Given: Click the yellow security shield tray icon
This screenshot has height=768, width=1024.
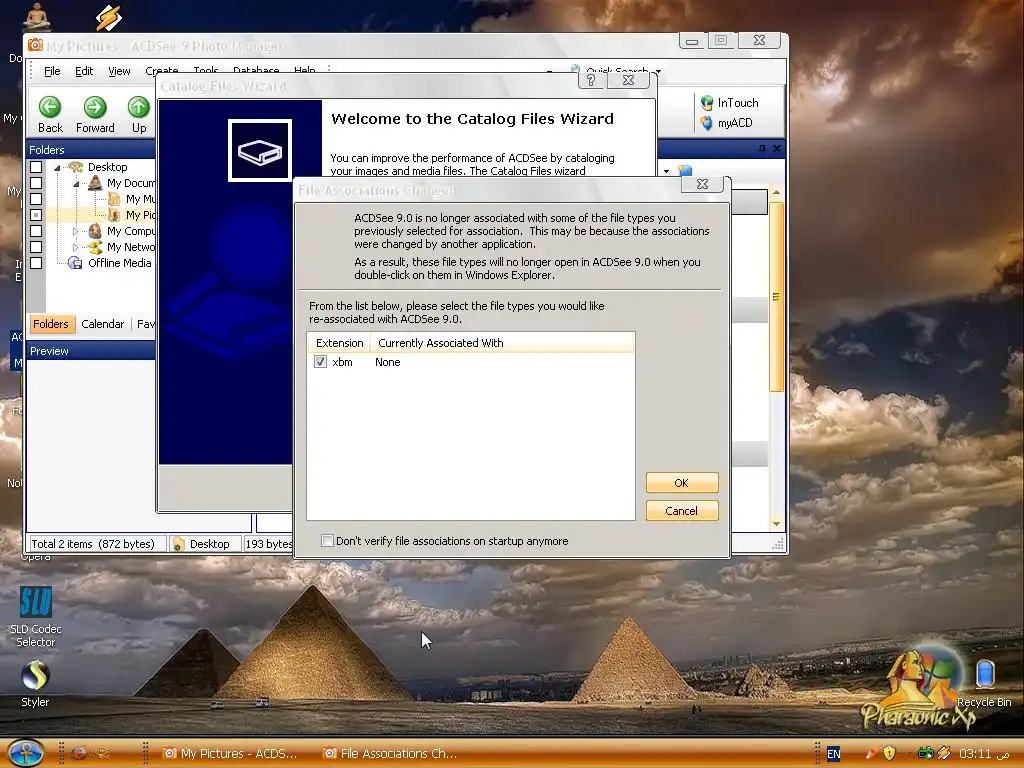Looking at the screenshot, I should click(x=889, y=753).
